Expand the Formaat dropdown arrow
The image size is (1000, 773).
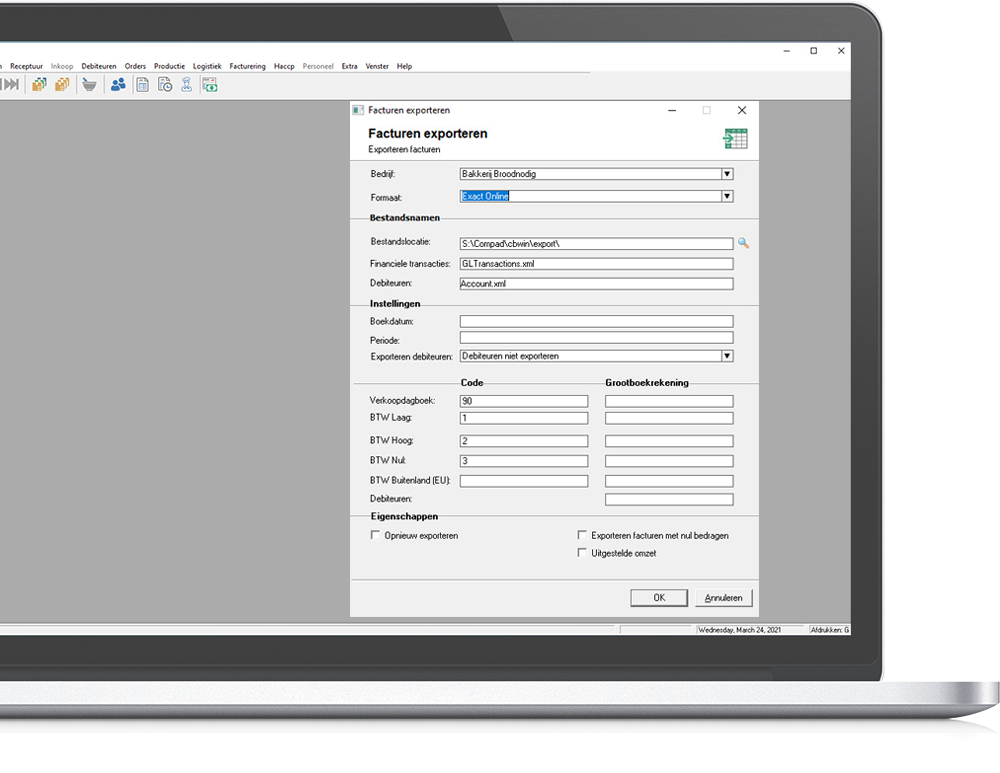pos(727,196)
